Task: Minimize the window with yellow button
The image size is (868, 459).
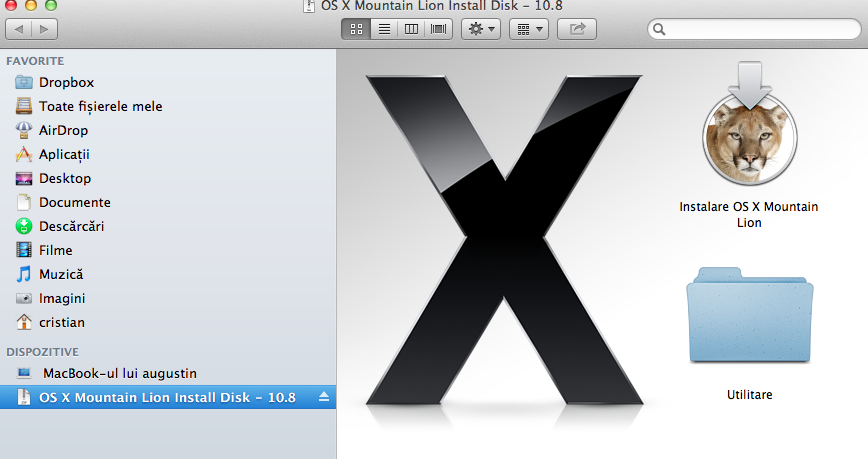Action: pyautogui.click(x=31, y=5)
